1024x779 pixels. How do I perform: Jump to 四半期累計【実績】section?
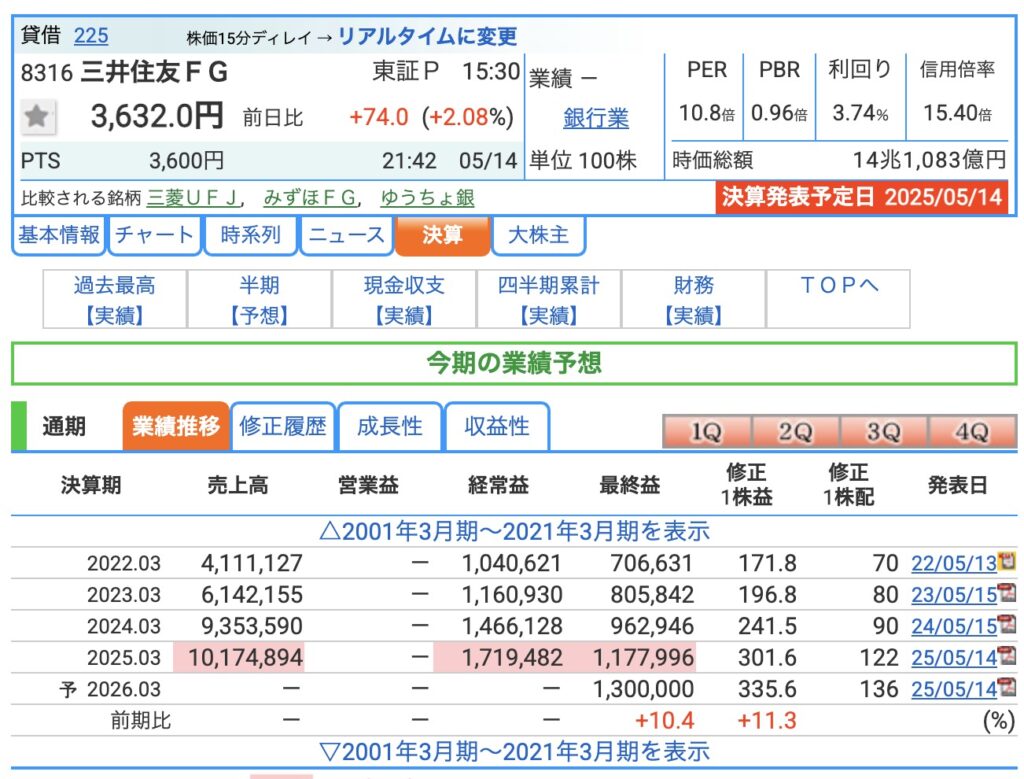click(x=549, y=300)
